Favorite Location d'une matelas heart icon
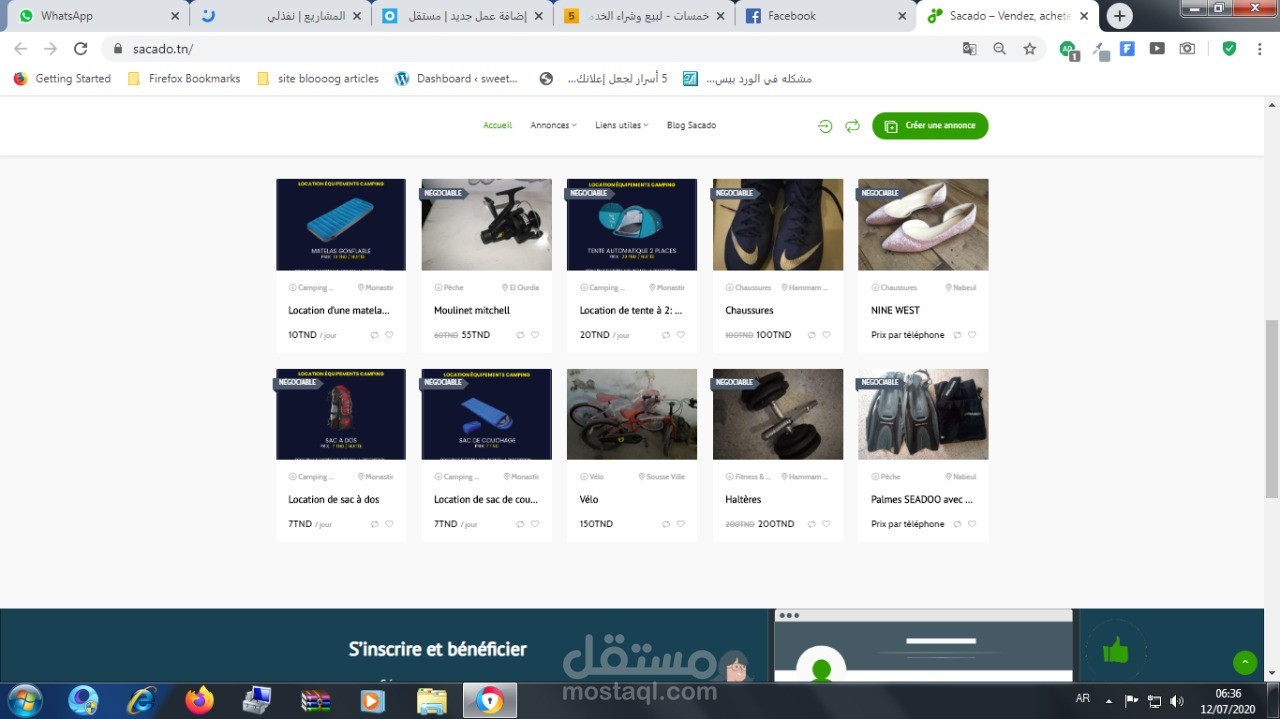Screen dimensions: 1280x719 [389, 335]
